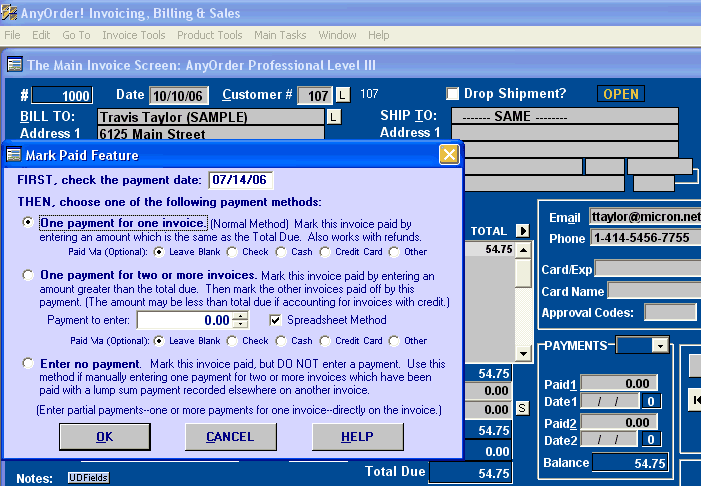Click the Customer # field showing 107
This screenshot has width=701, height=486.
coord(315,95)
